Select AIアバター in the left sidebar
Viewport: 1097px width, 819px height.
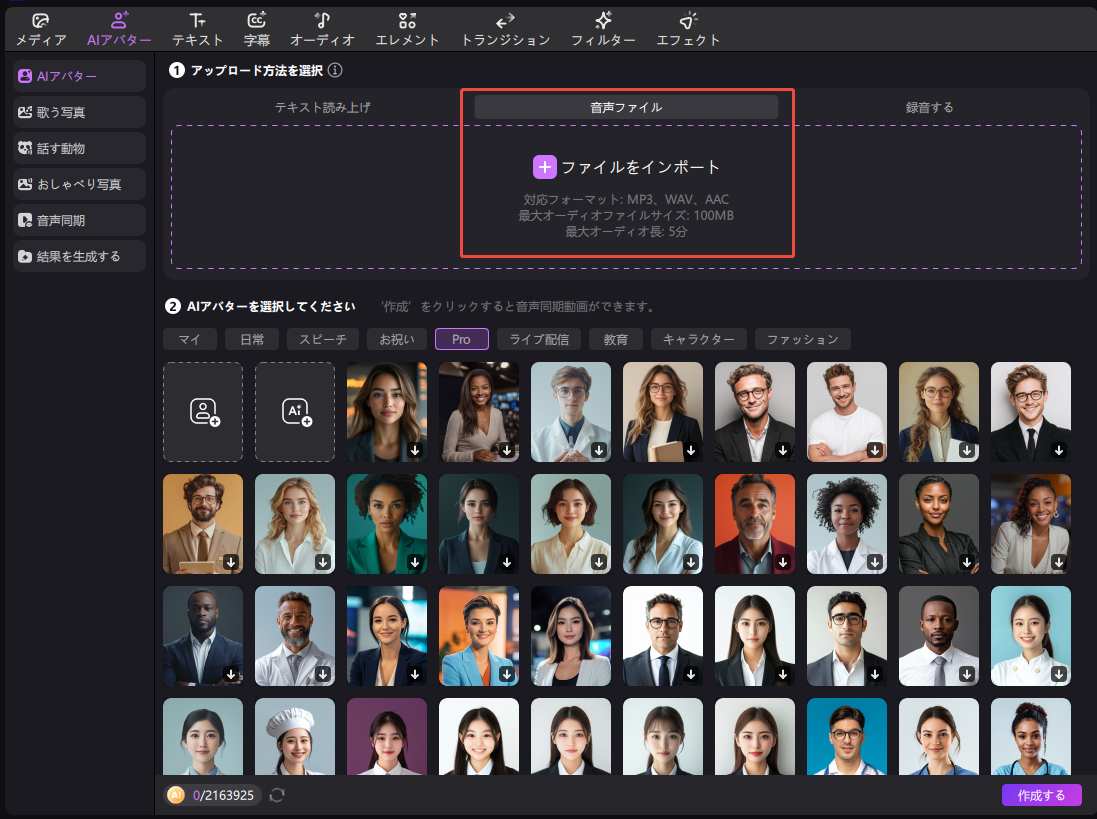pos(79,76)
